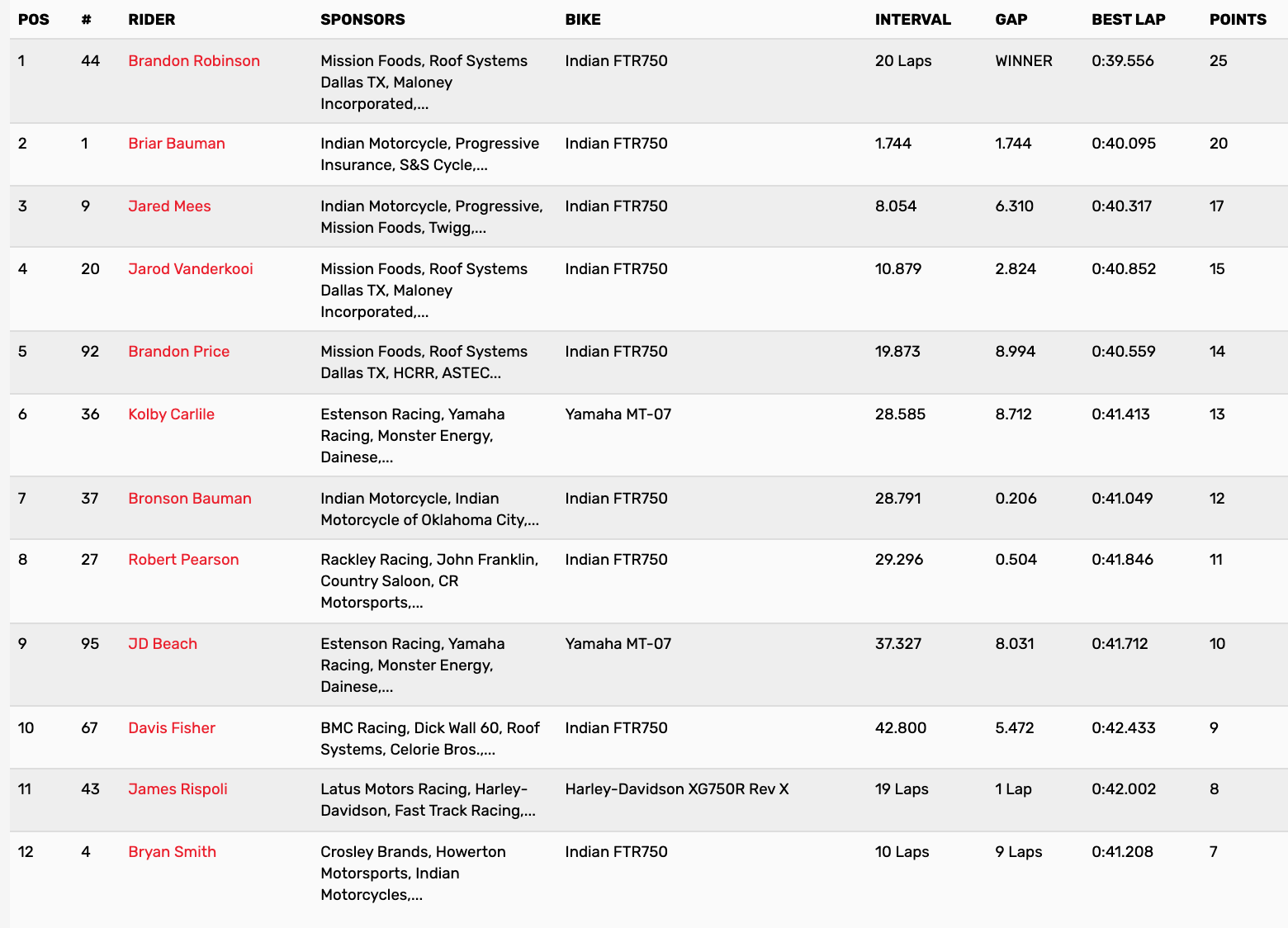Open JD Beach's rider profile
1288x928 pixels.
click(x=163, y=644)
